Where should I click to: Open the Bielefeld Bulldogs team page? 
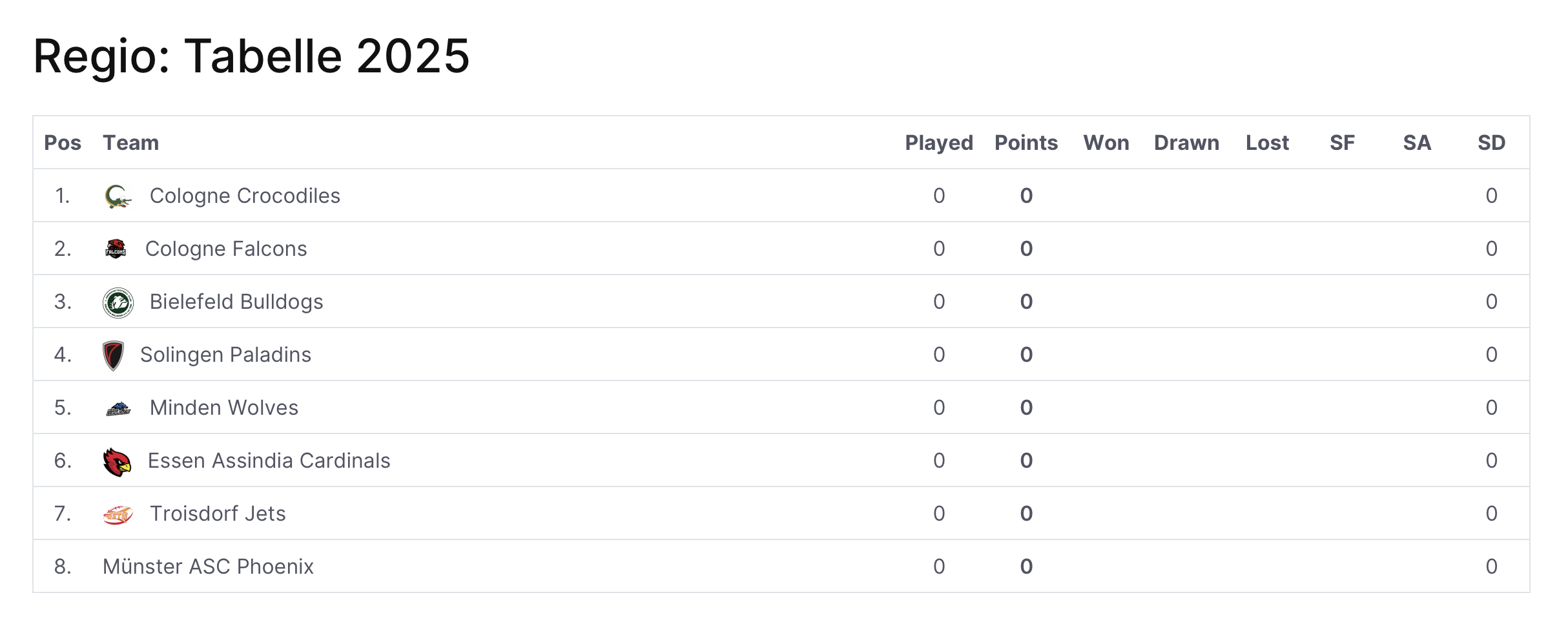236,302
